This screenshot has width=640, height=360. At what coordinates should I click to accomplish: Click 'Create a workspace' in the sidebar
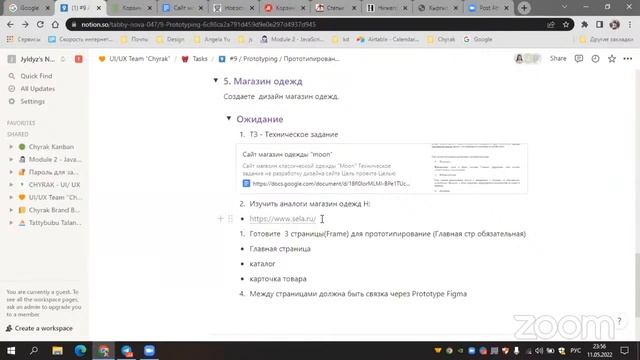(40, 328)
